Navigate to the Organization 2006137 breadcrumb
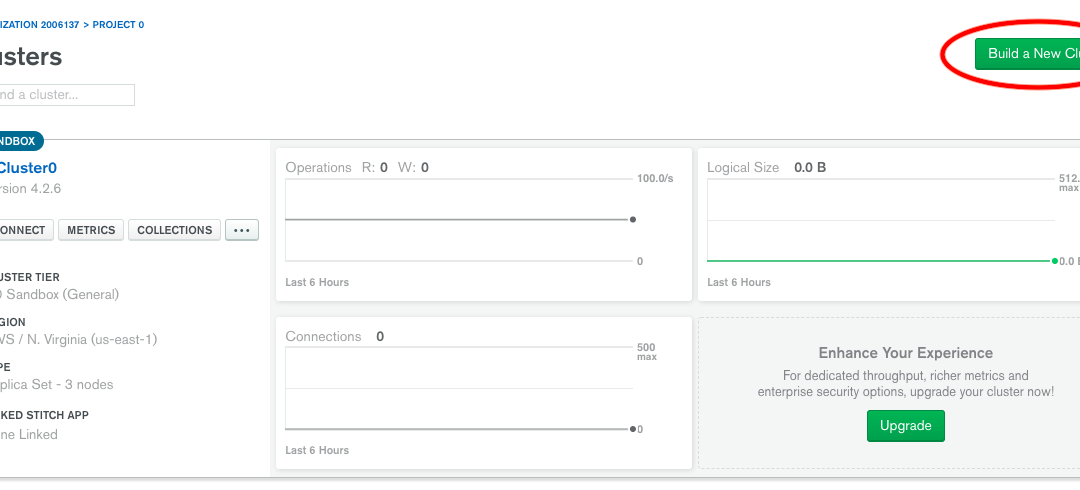1080x490 pixels. tap(40, 25)
